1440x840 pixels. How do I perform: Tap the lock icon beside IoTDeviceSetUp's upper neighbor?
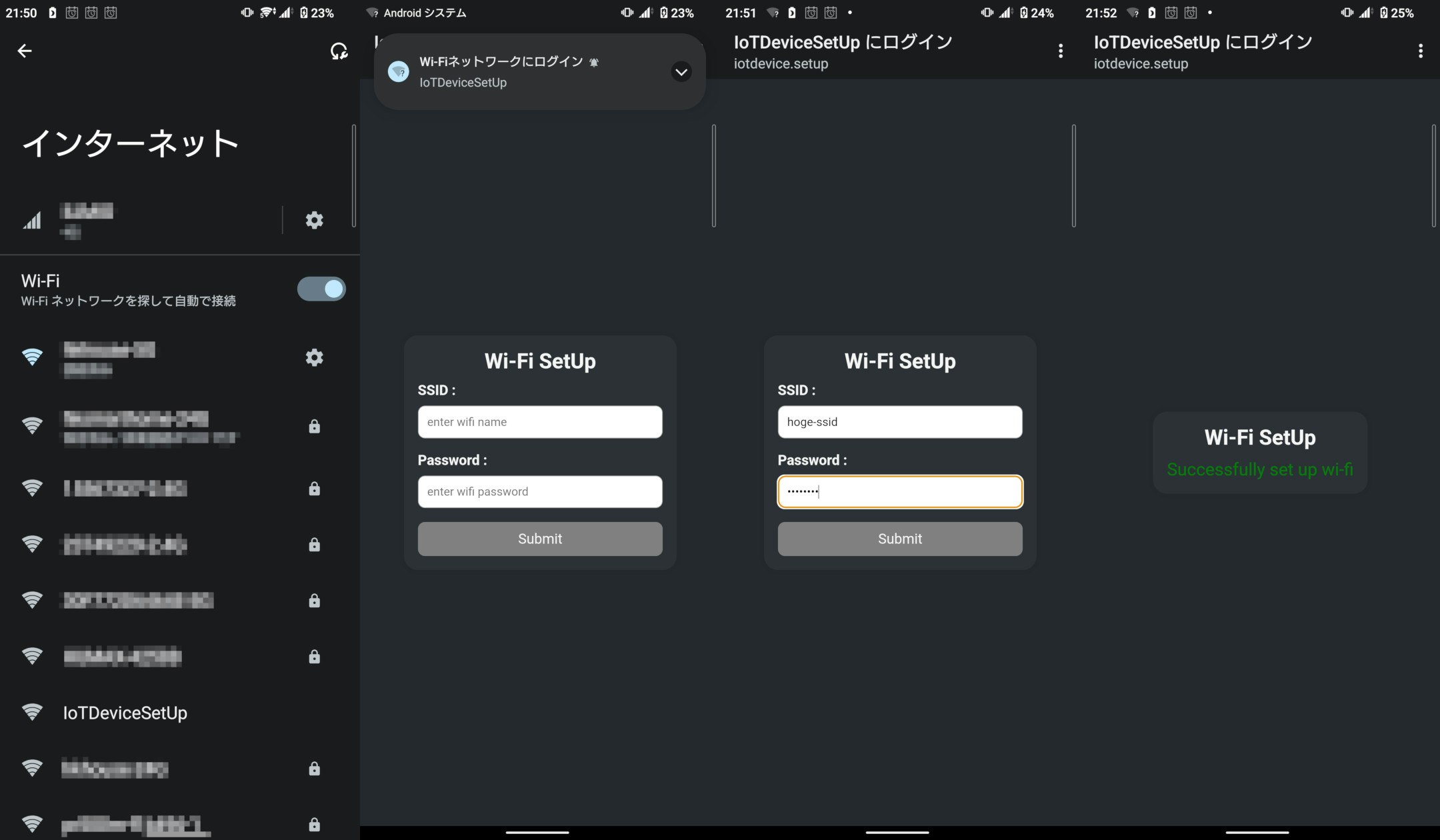point(314,657)
